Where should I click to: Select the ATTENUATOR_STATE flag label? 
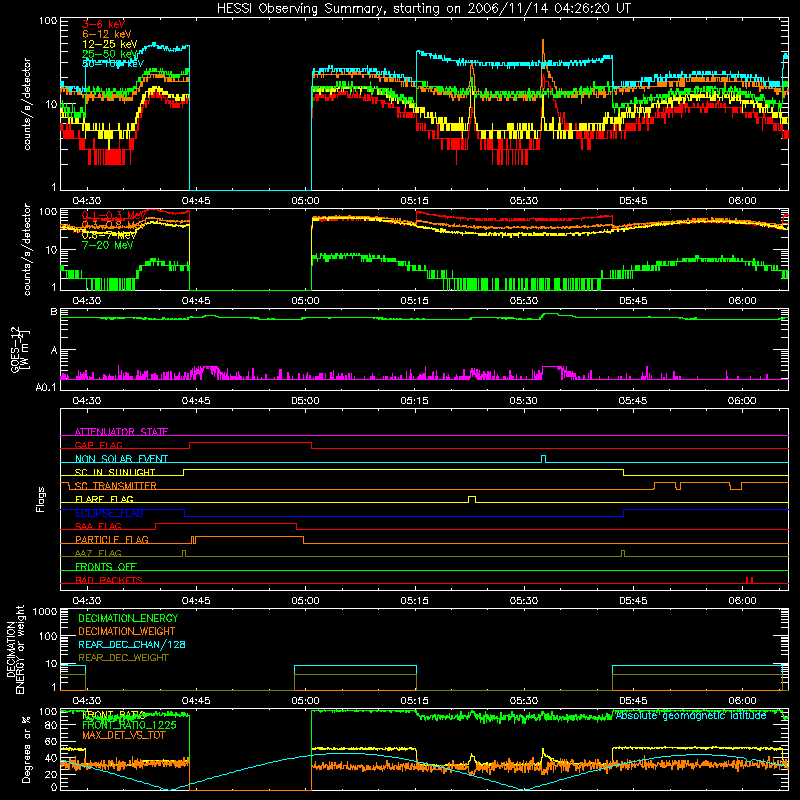[121, 432]
